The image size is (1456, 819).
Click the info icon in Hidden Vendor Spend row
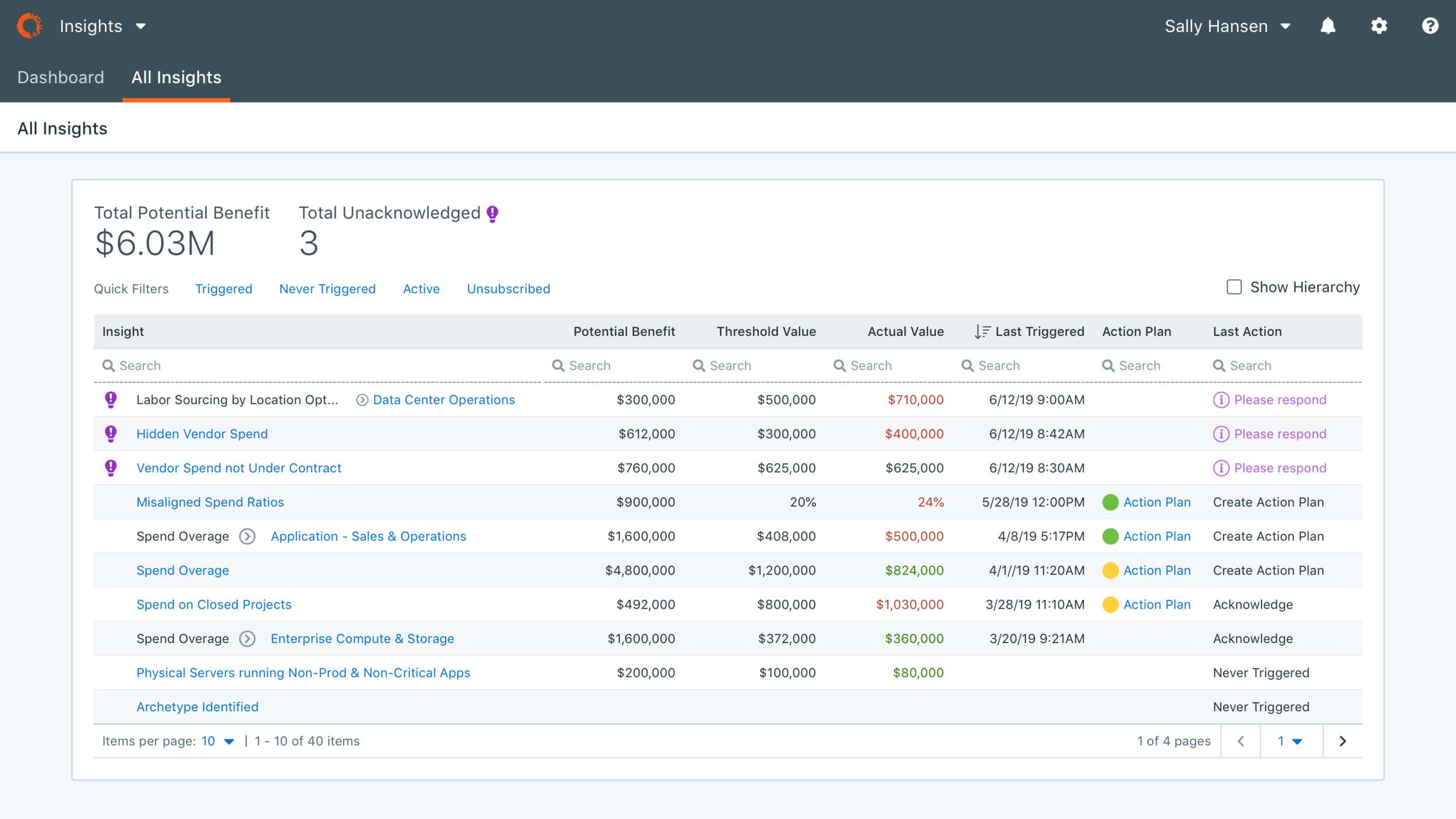[1221, 434]
